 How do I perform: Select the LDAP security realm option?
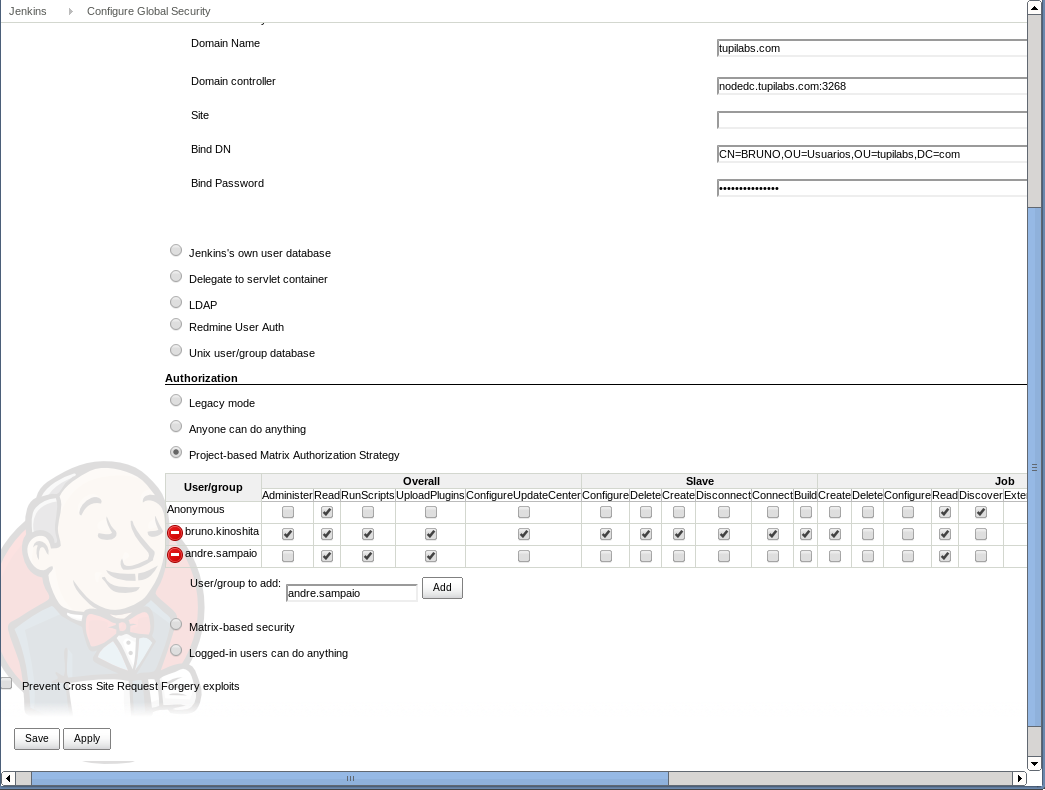tap(176, 301)
